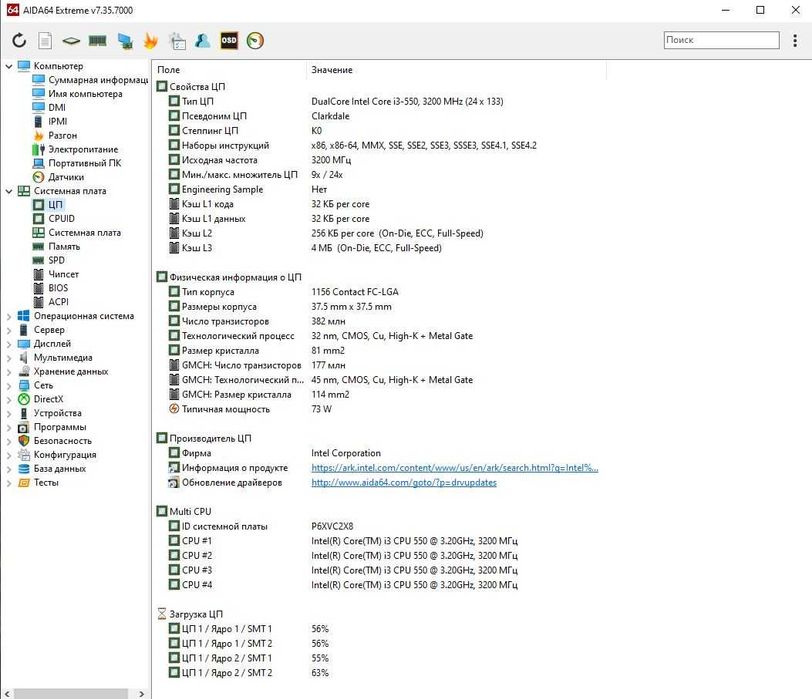
Task: Click the monitor diagnostics toolbar icon
Action: 125,41
